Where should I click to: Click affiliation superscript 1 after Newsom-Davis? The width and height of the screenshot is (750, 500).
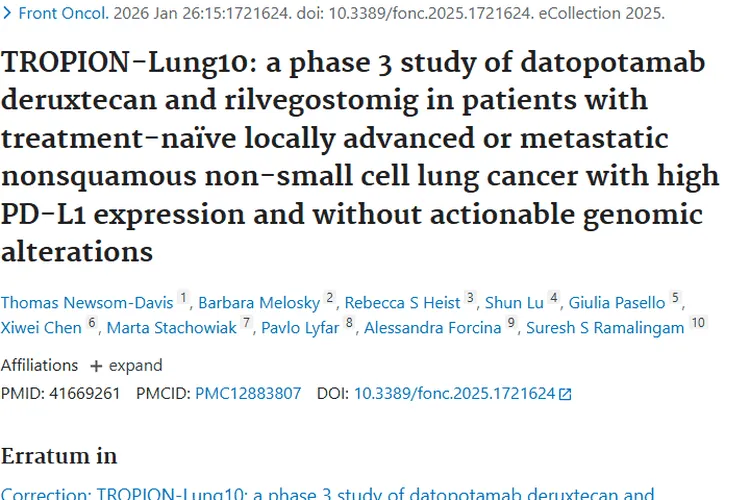pyautogui.click(x=183, y=298)
